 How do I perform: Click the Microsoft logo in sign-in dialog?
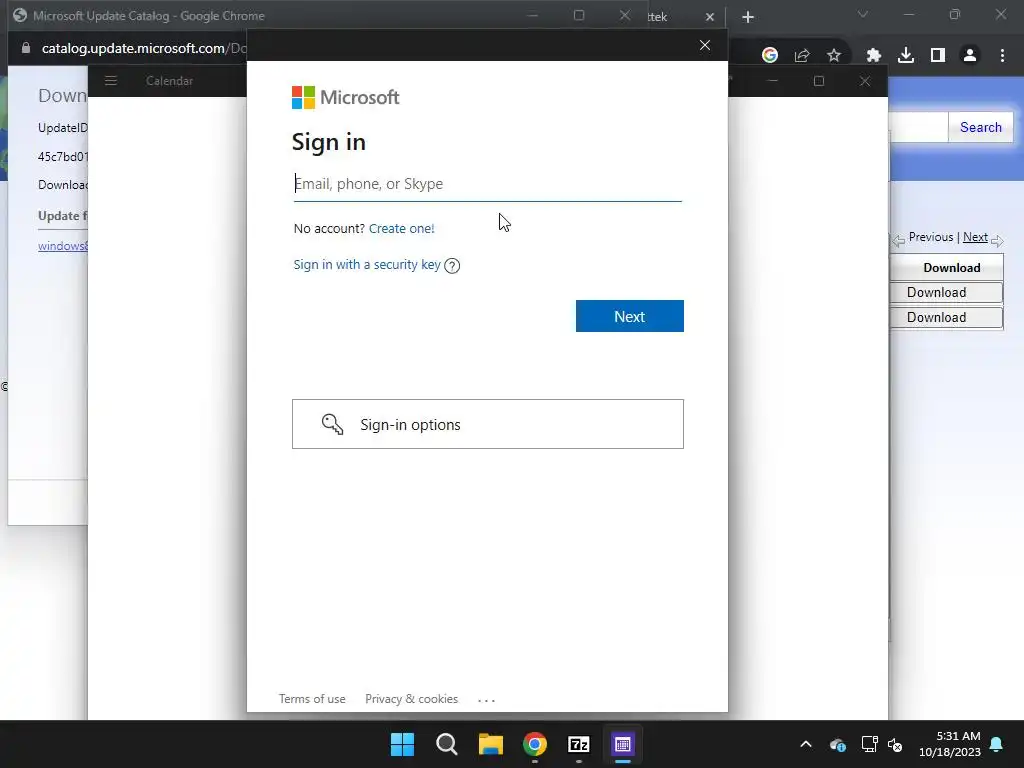coord(345,97)
